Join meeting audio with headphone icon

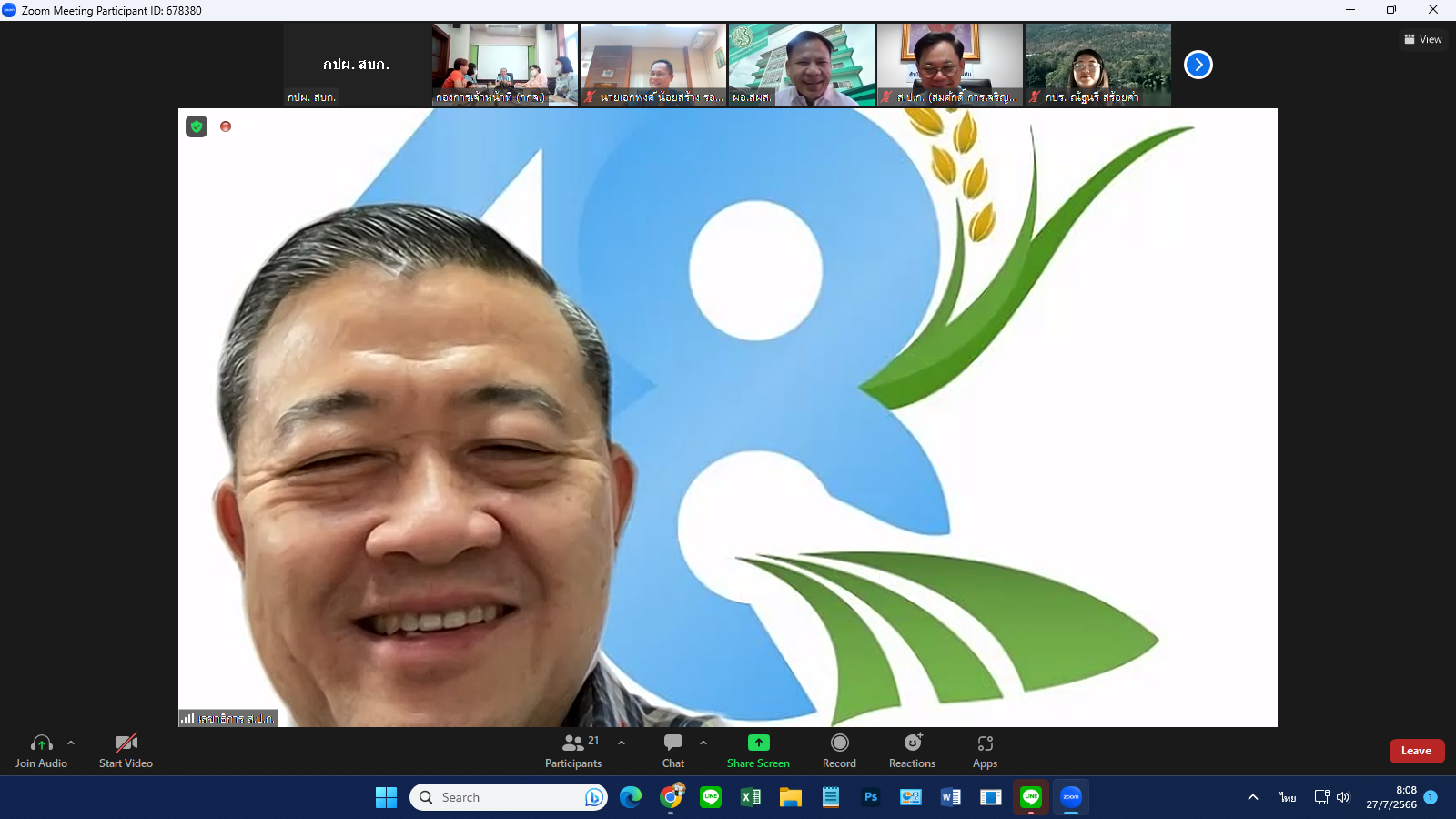(x=41, y=752)
